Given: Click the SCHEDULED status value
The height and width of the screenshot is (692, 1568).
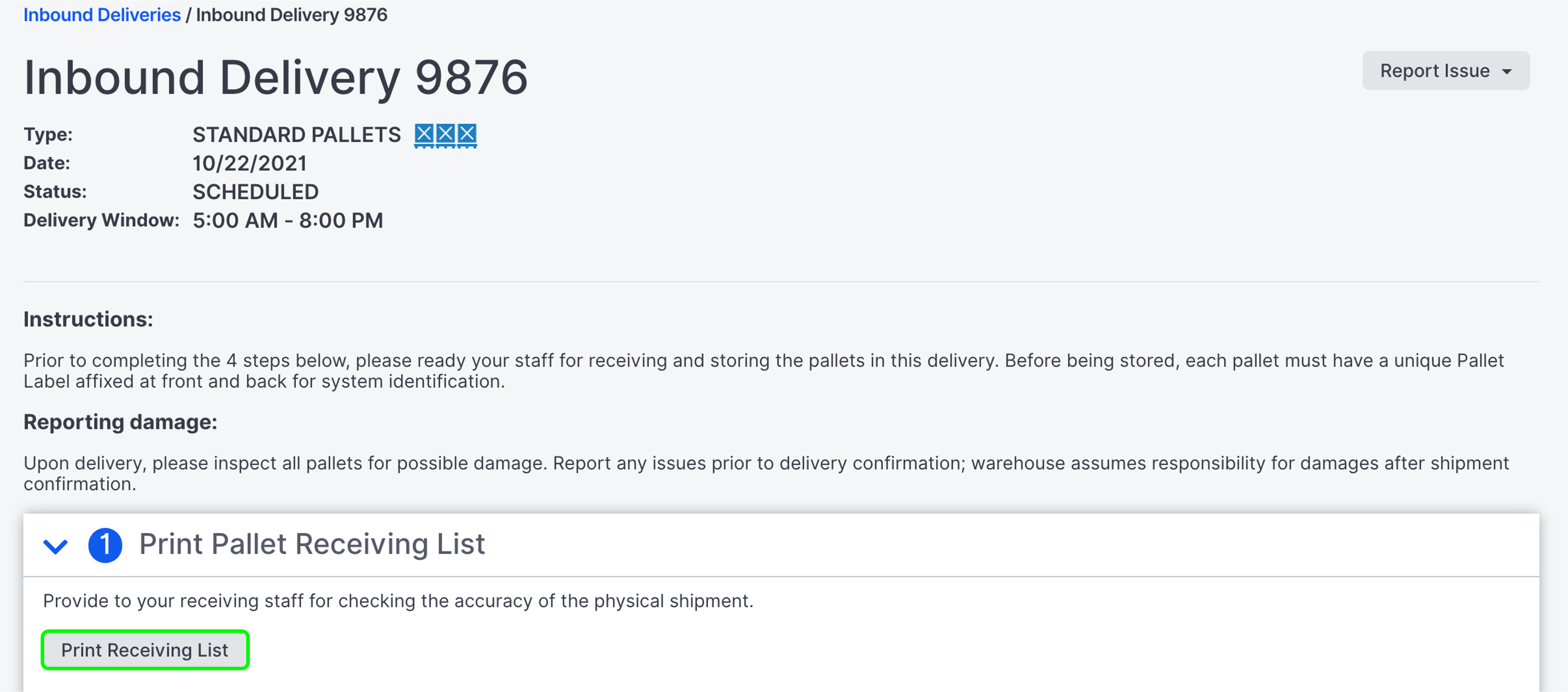Looking at the screenshot, I should point(256,192).
